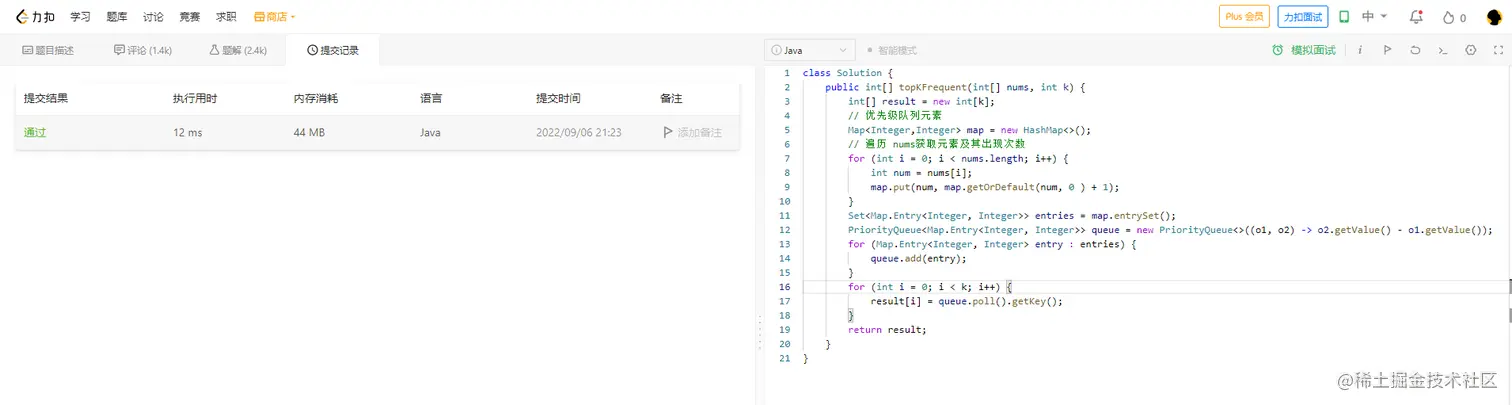Click the comment '// 优先级队列元素'
Image resolution: width=1512 pixels, height=405 pixels.
895,116
